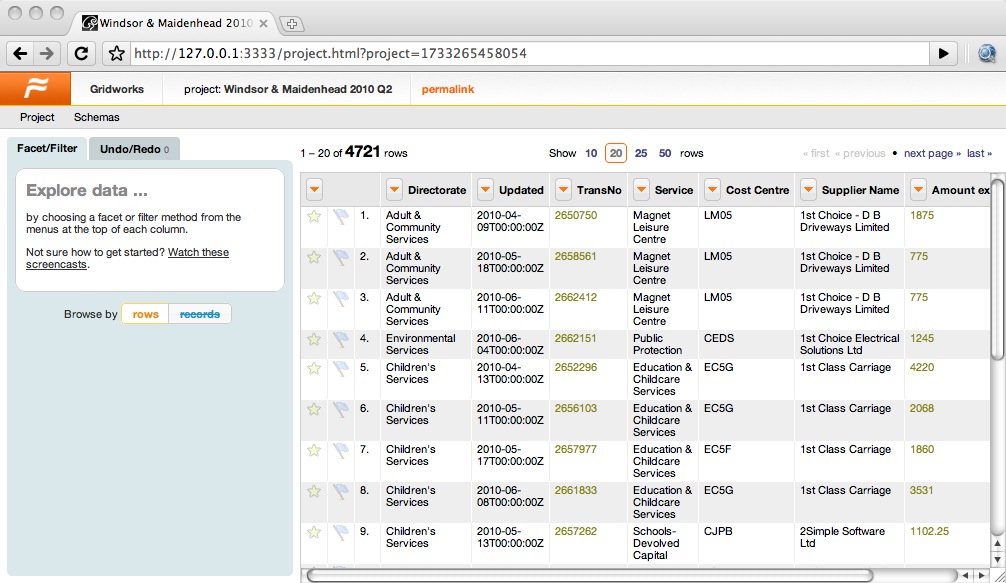
Task: Toggle the star on row 9
Action: pos(314,532)
